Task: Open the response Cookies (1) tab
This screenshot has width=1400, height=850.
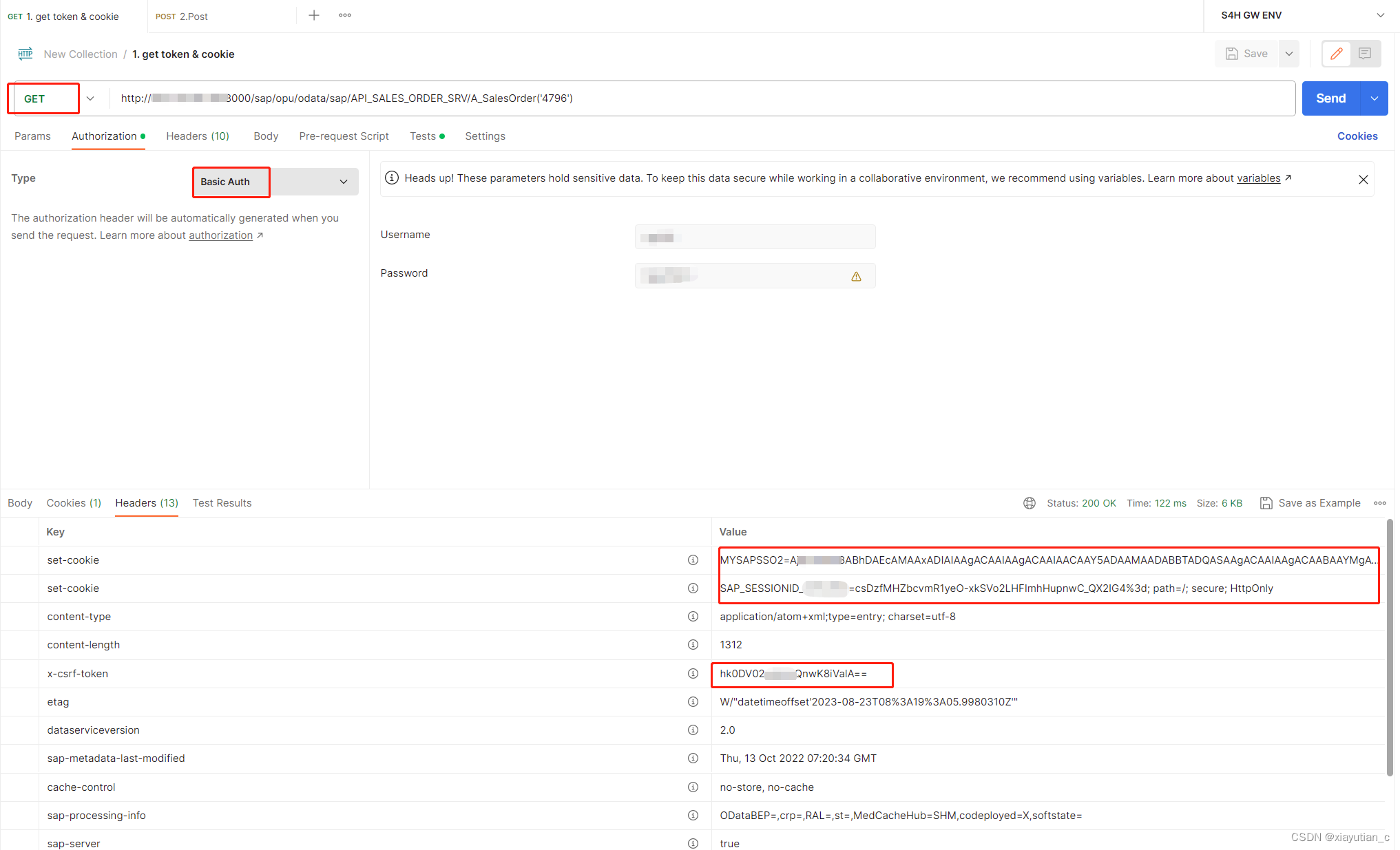Action: (x=74, y=503)
